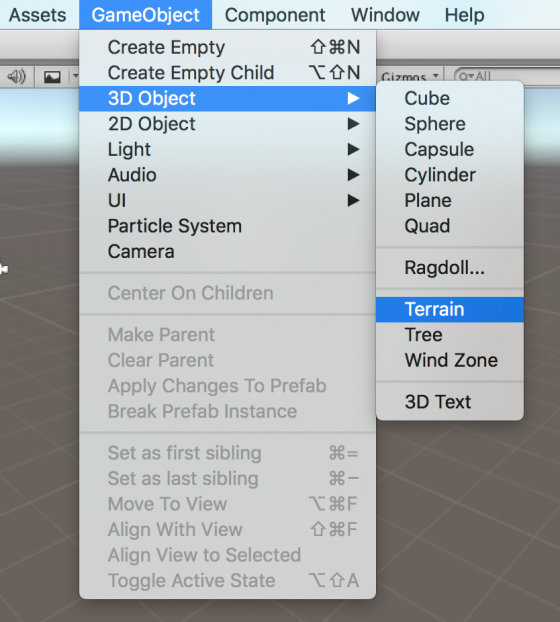Open the Assets menu

pos(38,15)
